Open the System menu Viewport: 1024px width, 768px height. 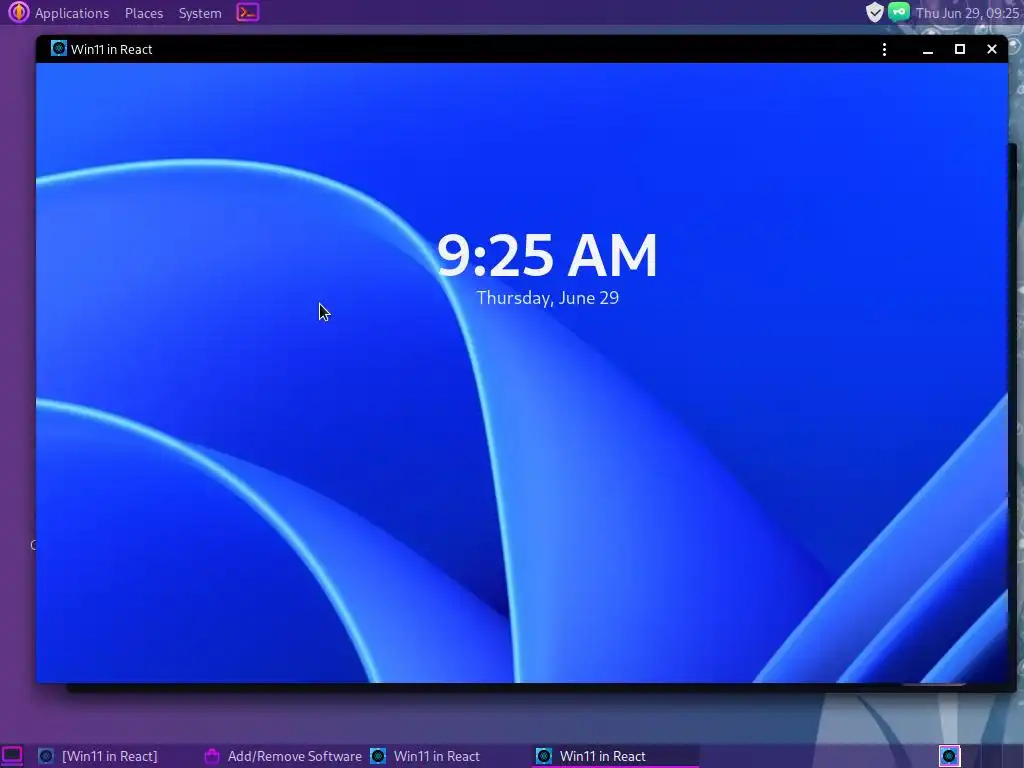tap(200, 13)
